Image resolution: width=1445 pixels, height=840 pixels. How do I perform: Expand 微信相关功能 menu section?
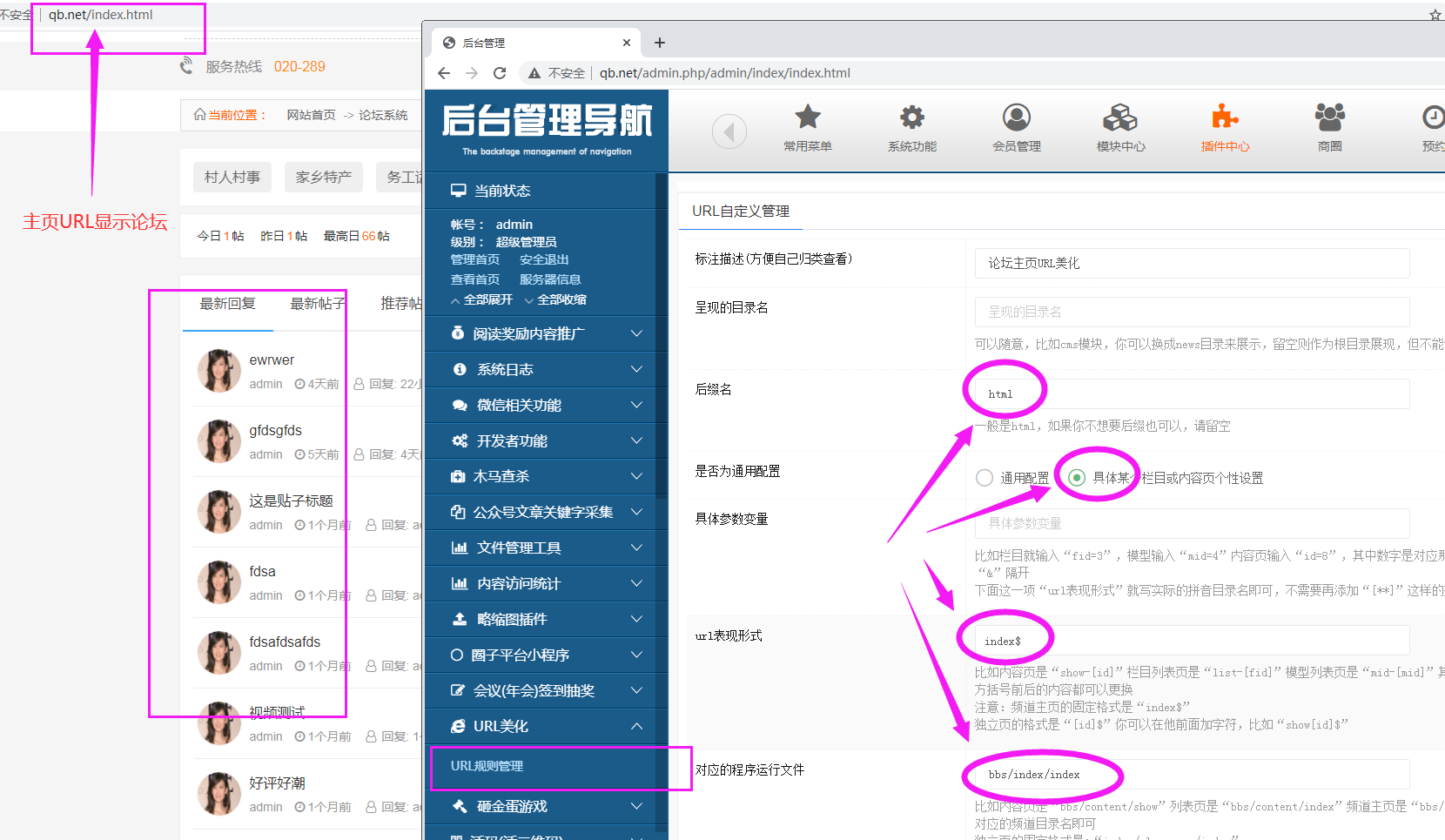point(546,405)
